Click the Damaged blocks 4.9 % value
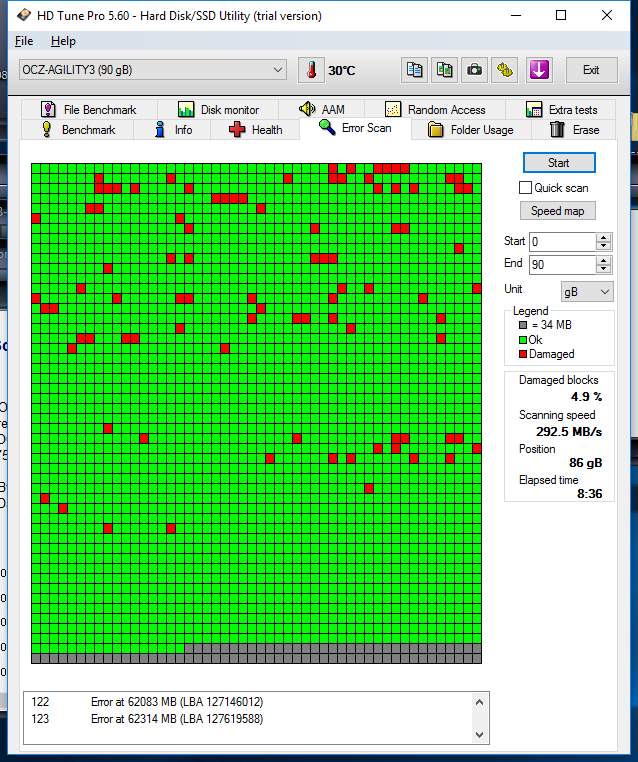 pyautogui.click(x=586, y=397)
